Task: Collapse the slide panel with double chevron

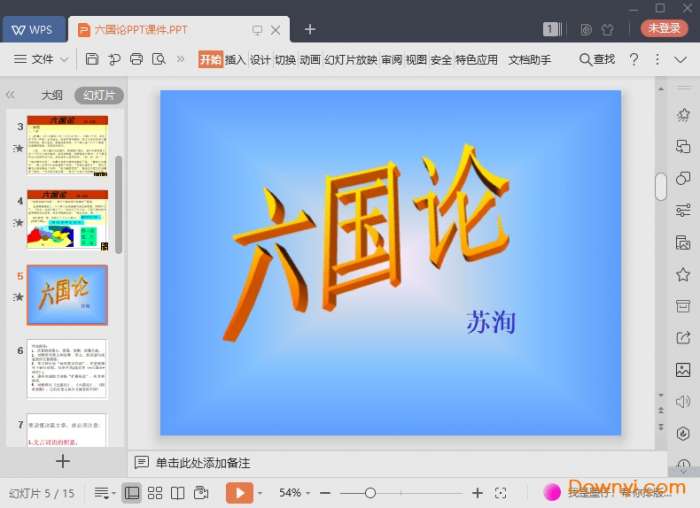Action: [11, 96]
